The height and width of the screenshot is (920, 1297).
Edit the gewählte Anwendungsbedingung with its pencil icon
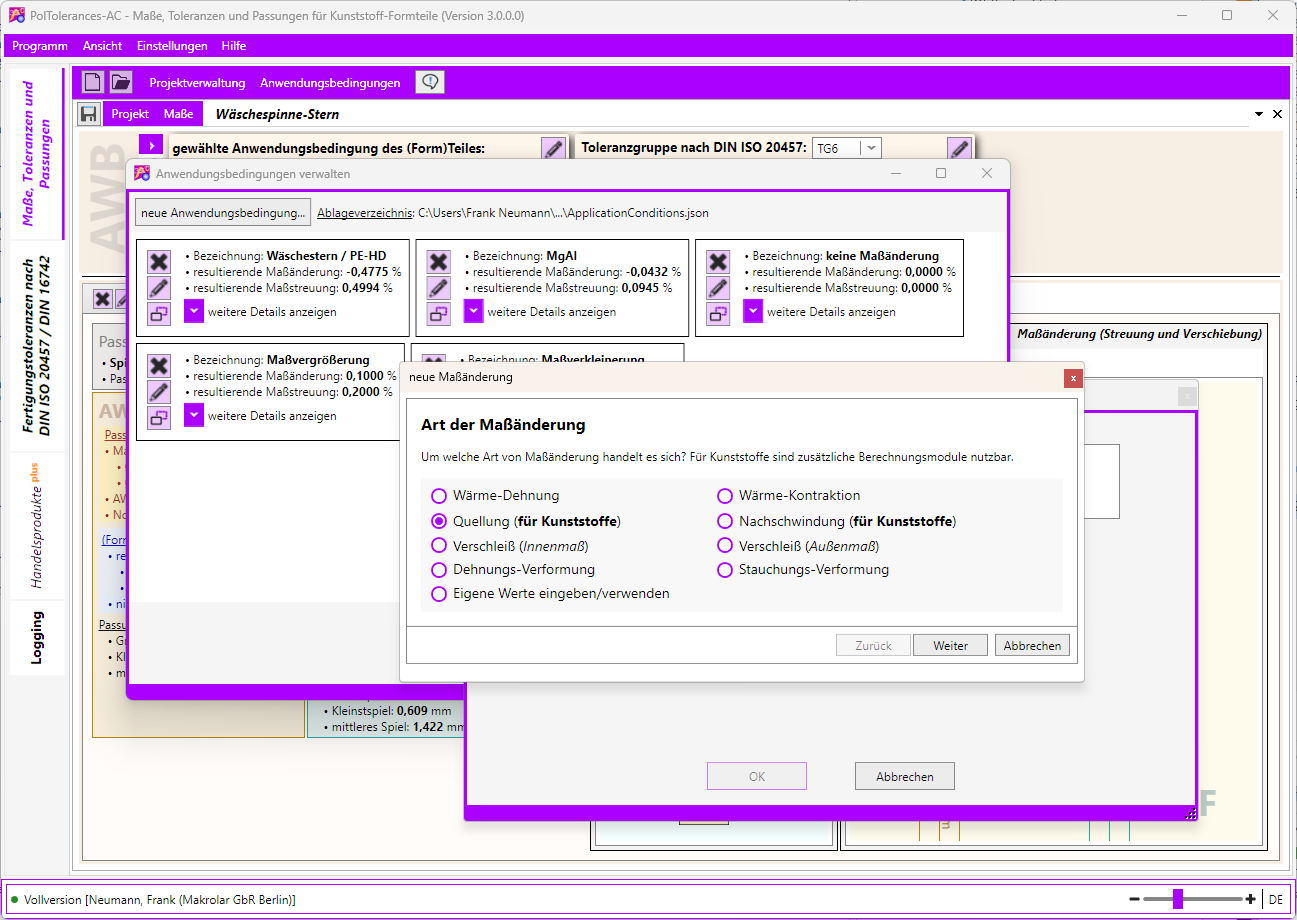[553, 148]
